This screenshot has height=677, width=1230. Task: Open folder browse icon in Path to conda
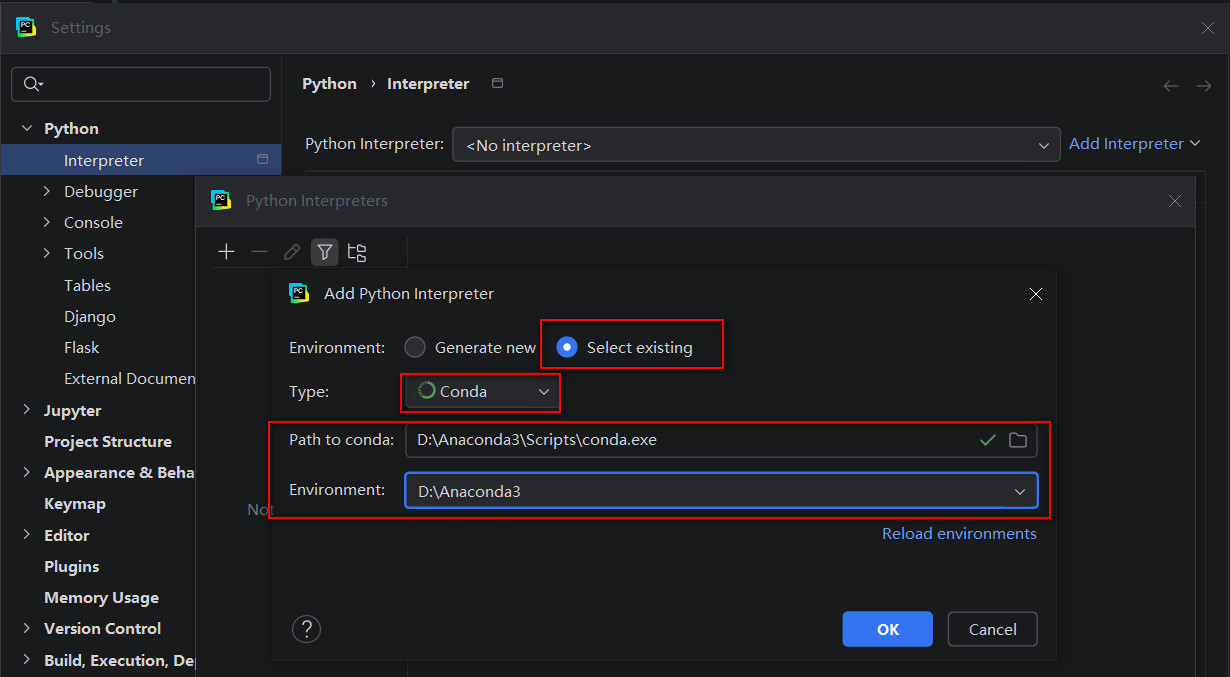point(1018,440)
